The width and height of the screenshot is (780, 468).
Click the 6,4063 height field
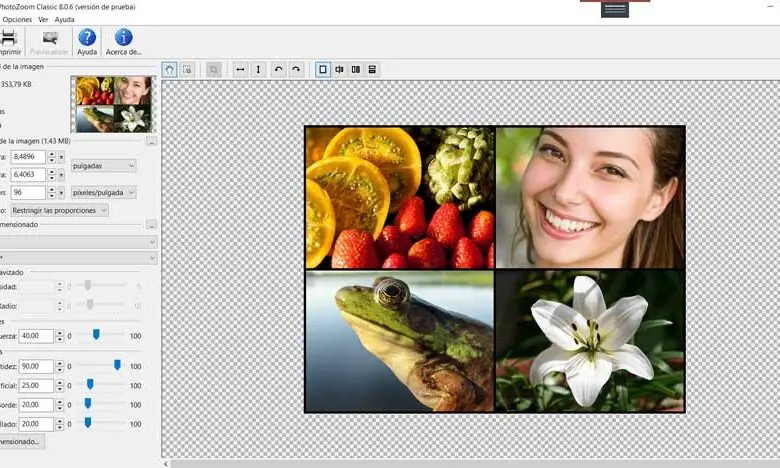[x=28, y=175]
